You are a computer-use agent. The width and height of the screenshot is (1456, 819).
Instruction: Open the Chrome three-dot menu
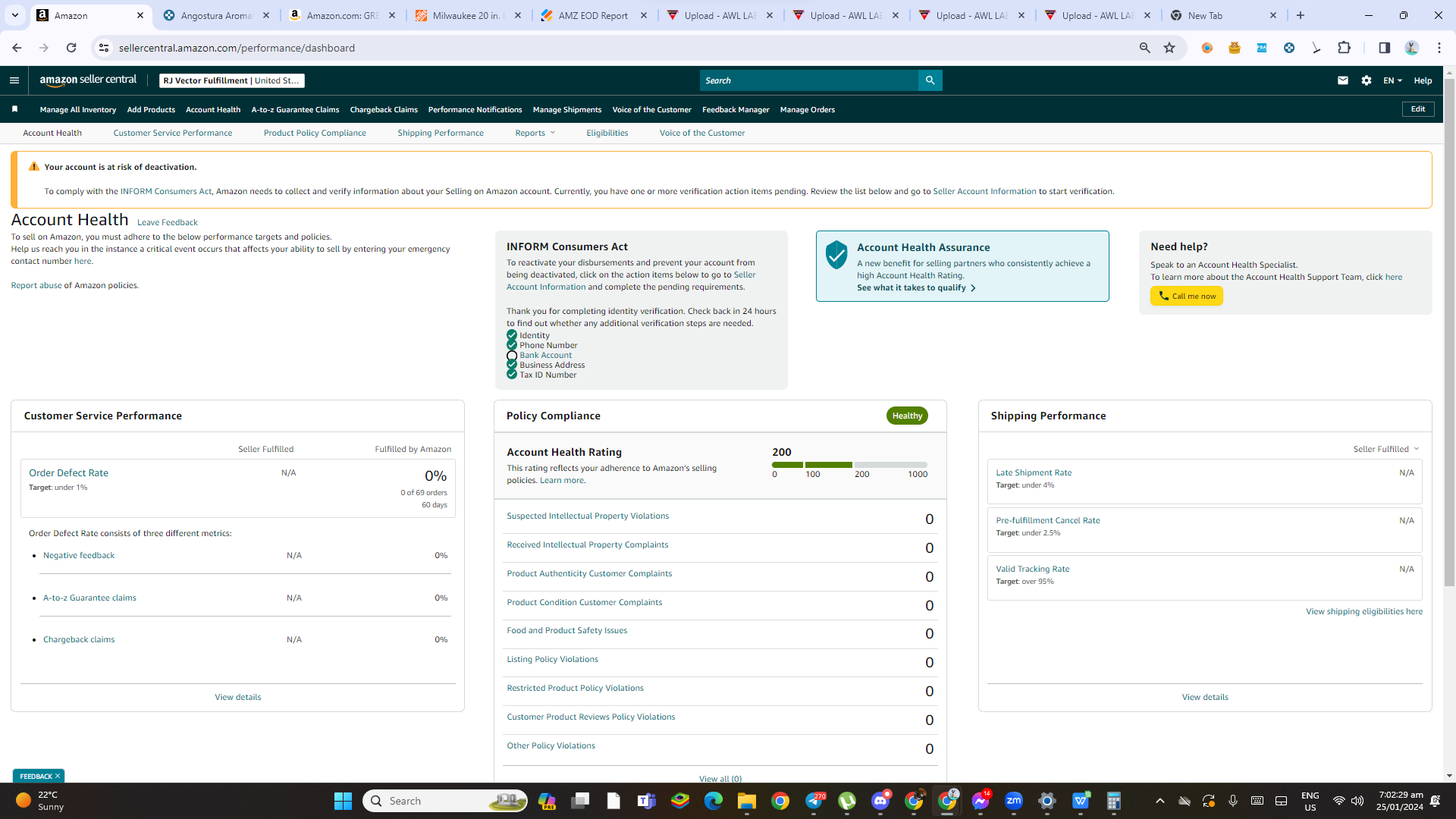click(x=1439, y=48)
